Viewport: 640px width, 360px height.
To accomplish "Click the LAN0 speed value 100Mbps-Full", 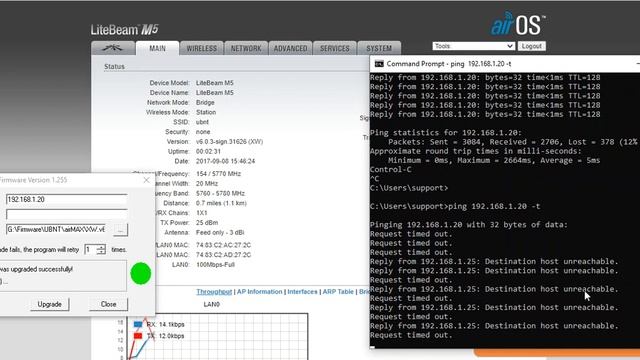I will (x=215, y=264).
